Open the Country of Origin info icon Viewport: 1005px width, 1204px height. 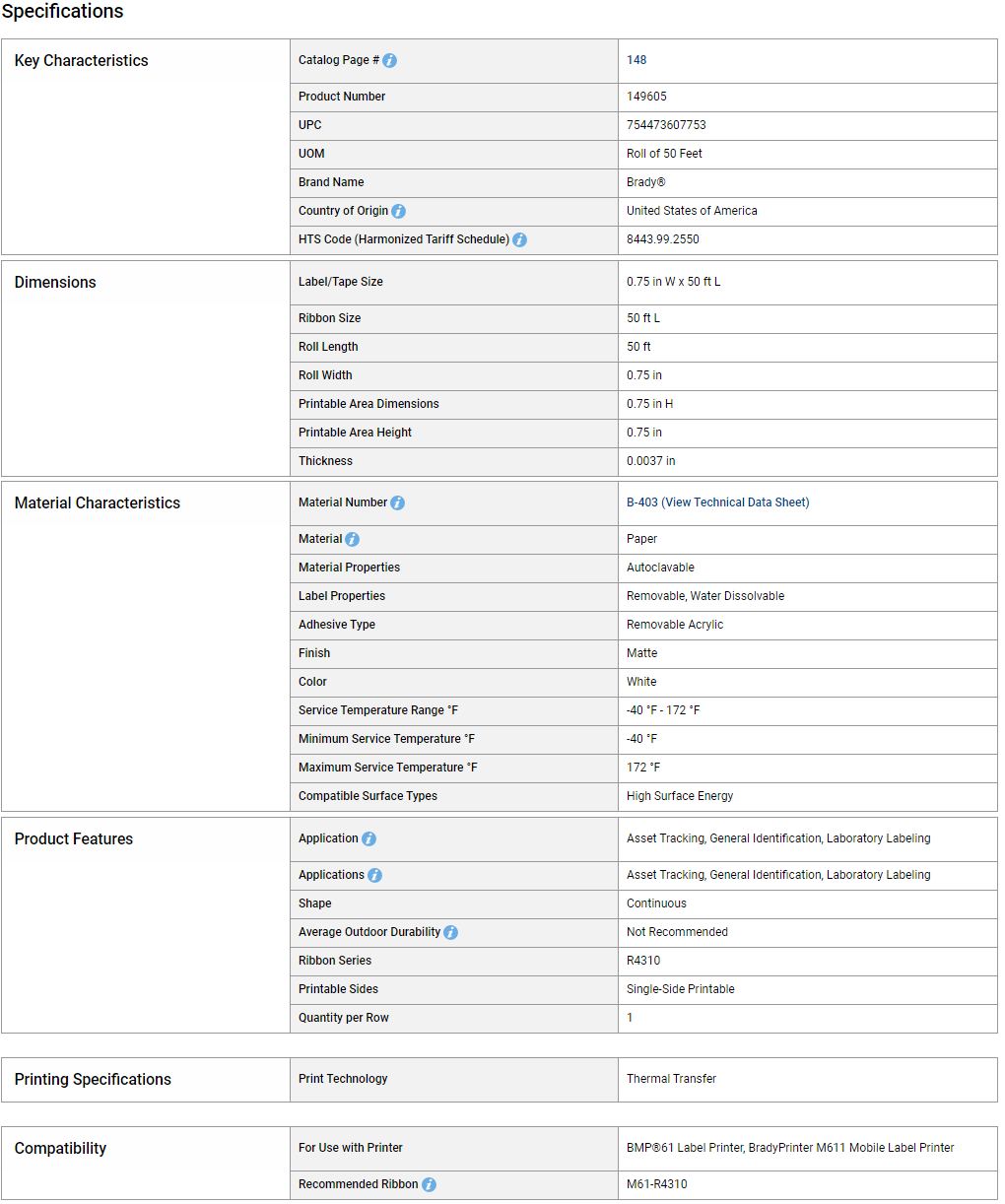pyautogui.click(x=398, y=211)
